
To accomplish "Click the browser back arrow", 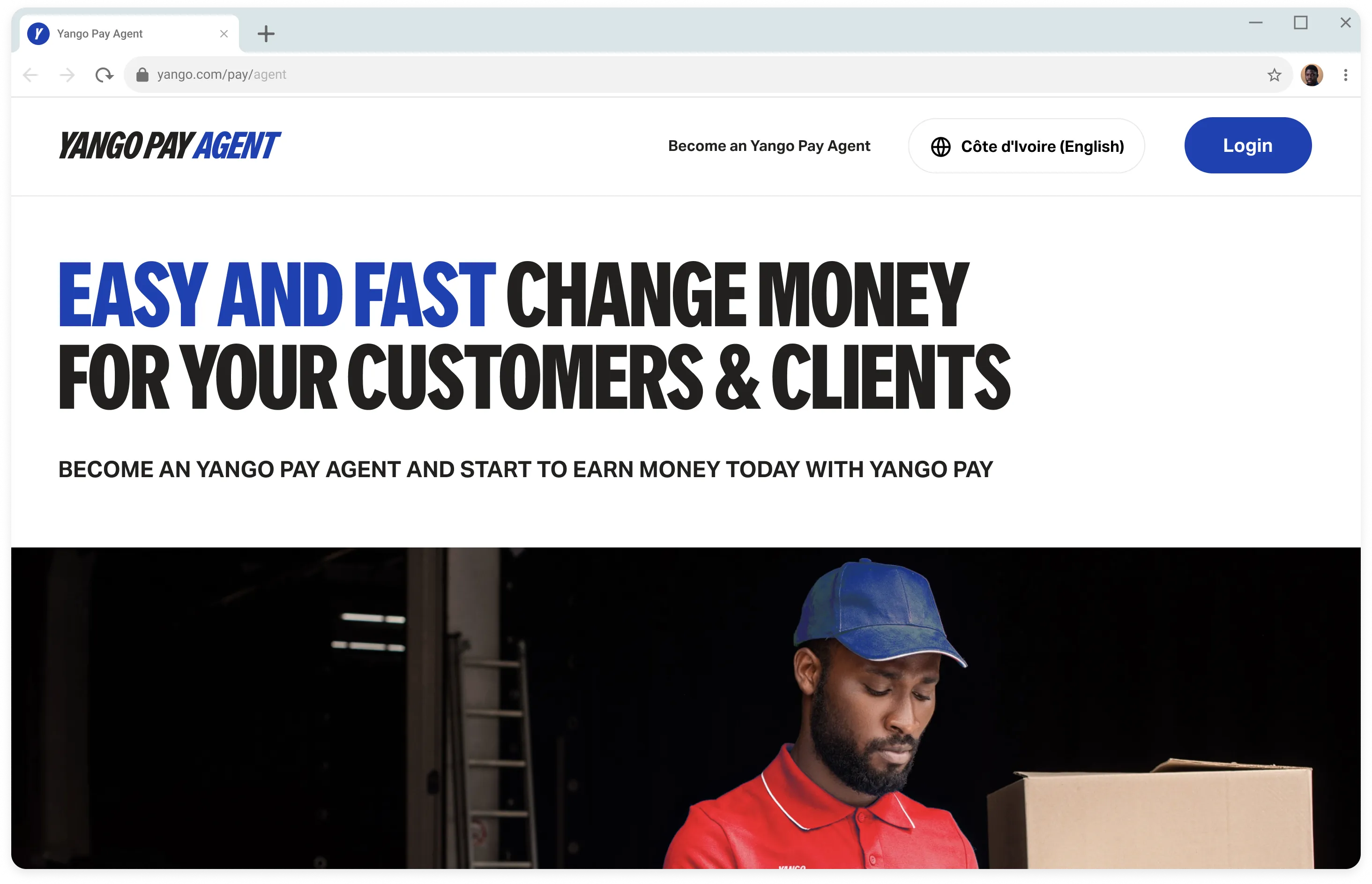I will [x=30, y=75].
